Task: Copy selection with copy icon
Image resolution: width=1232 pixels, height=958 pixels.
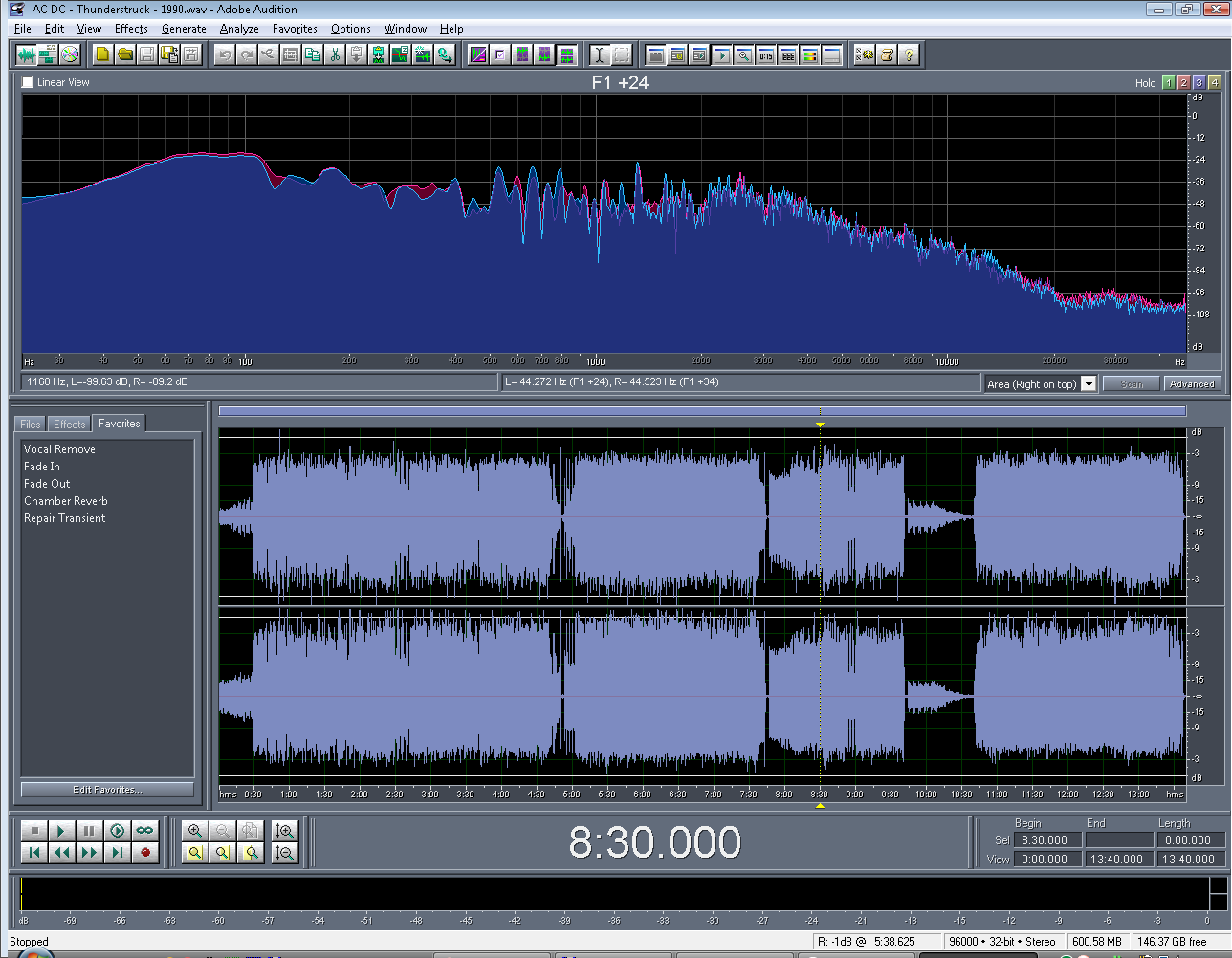Action: 313,54
